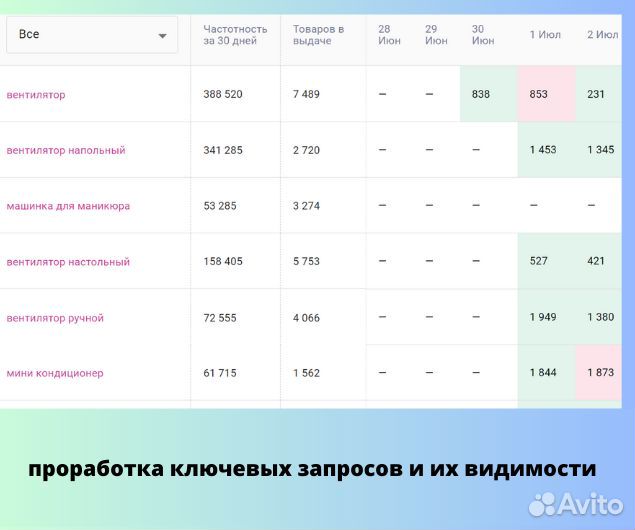Click position cell 1 453
Screen dimensions: 635x530
[x=547, y=150]
